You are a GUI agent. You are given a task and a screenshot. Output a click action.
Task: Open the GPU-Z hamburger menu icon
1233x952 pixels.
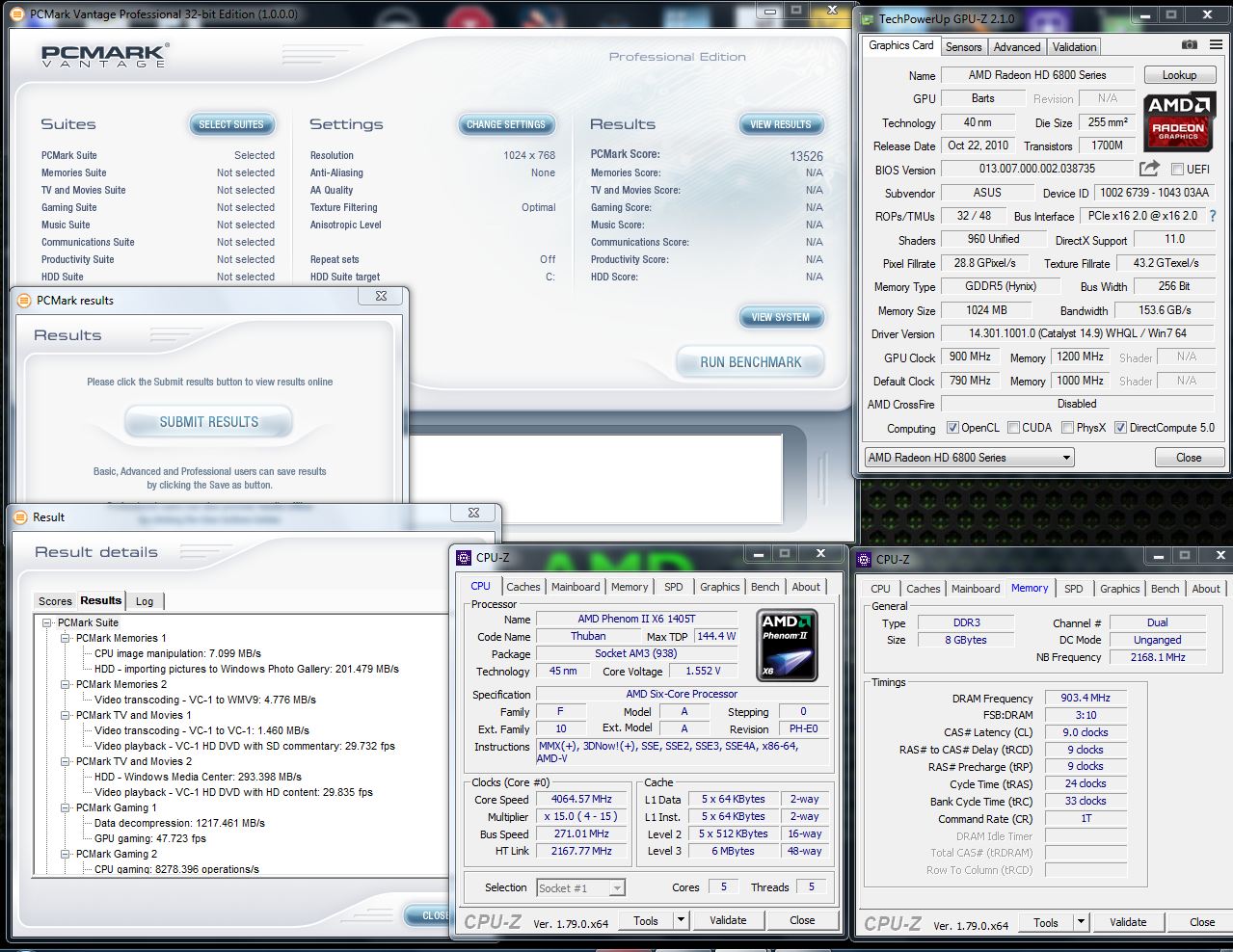pyautogui.click(x=1216, y=45)
